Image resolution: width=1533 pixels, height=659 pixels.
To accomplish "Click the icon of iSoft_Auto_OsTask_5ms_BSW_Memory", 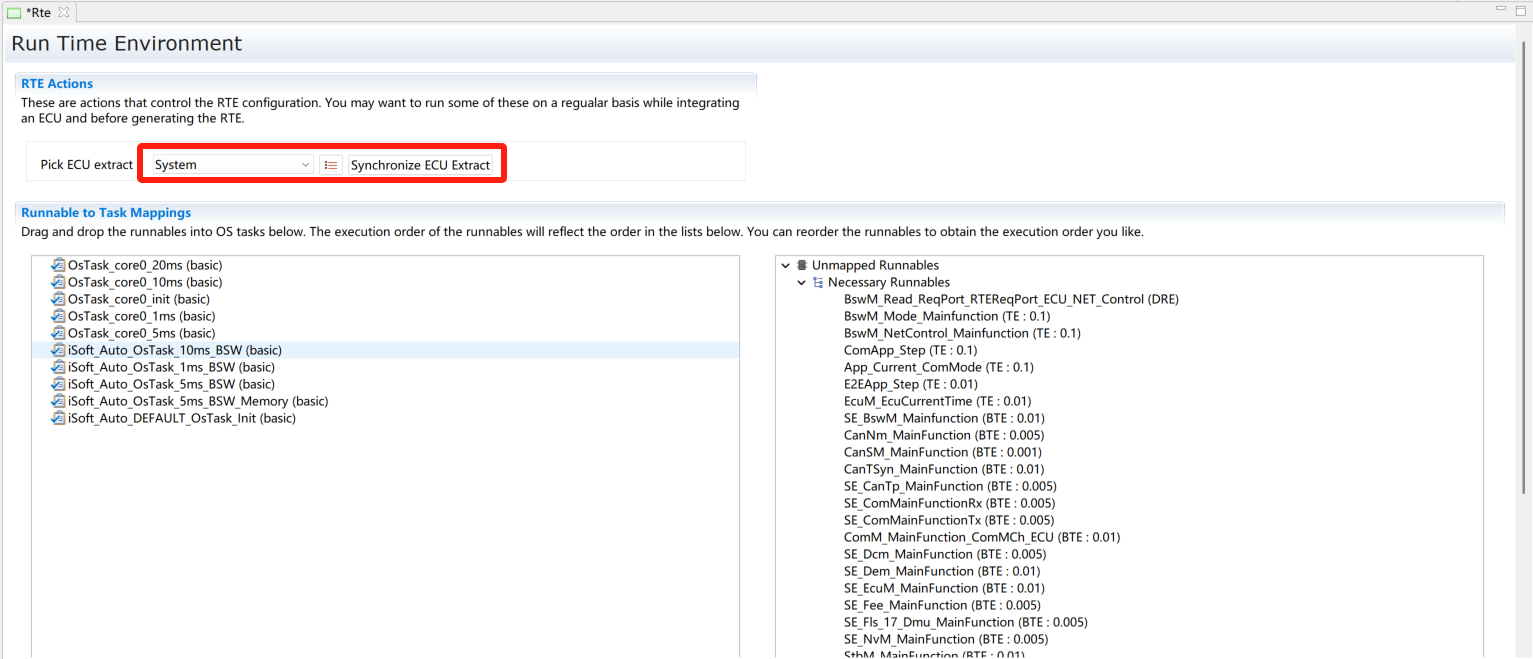I will (58, 401).
